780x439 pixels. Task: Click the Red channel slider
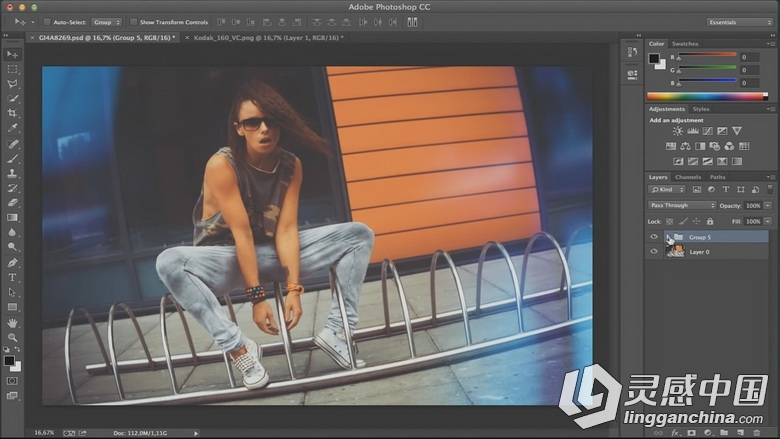(x=707, y=56)
